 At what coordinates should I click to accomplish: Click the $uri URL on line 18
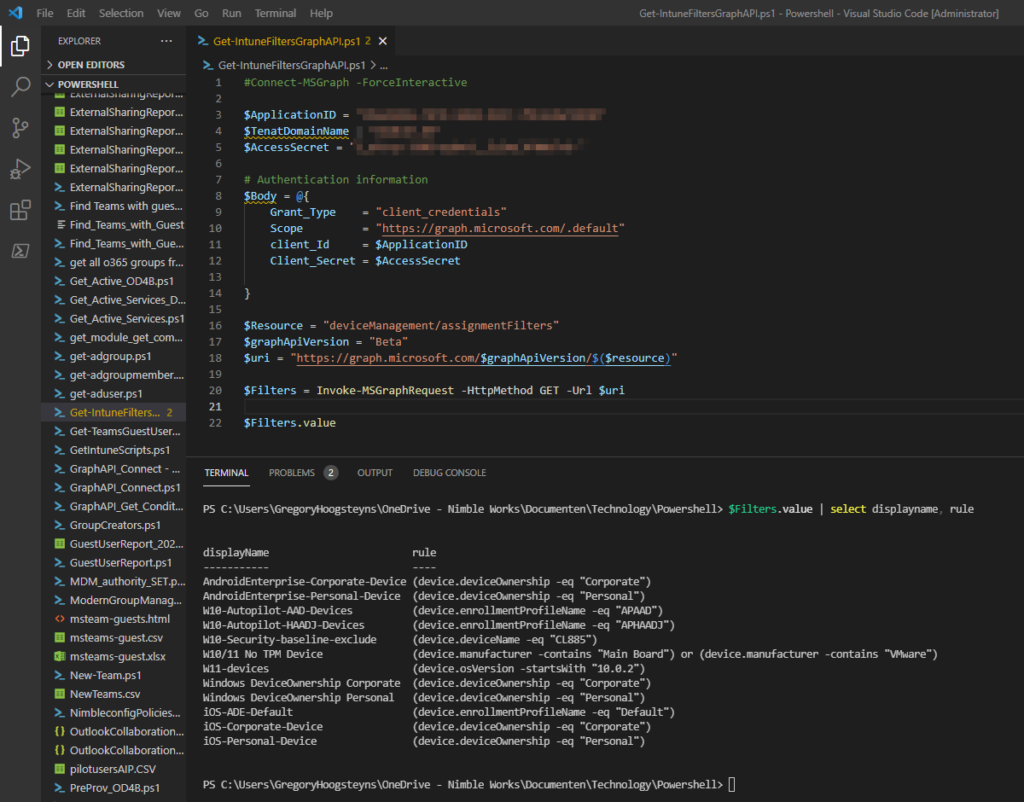483,358
